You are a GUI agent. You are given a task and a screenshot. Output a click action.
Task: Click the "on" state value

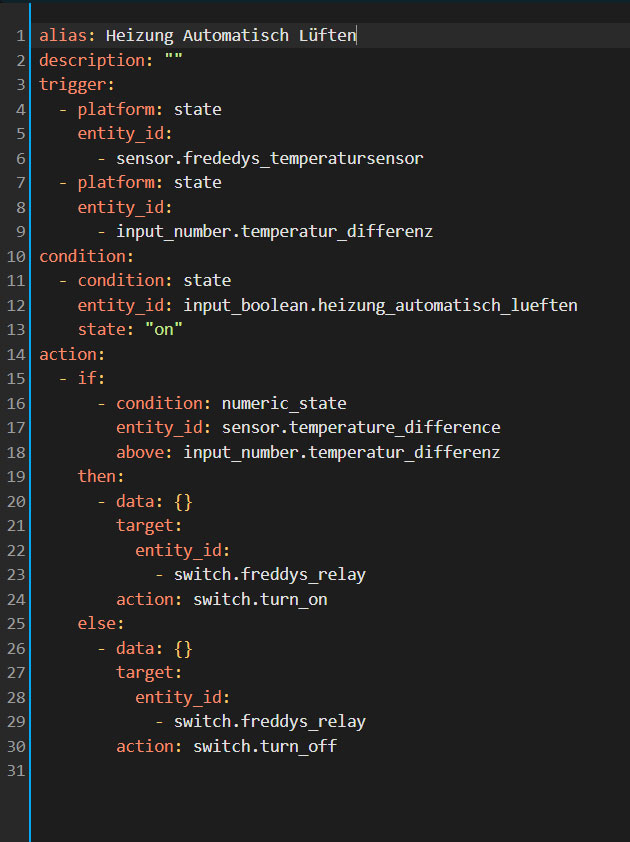click(164, 330)
